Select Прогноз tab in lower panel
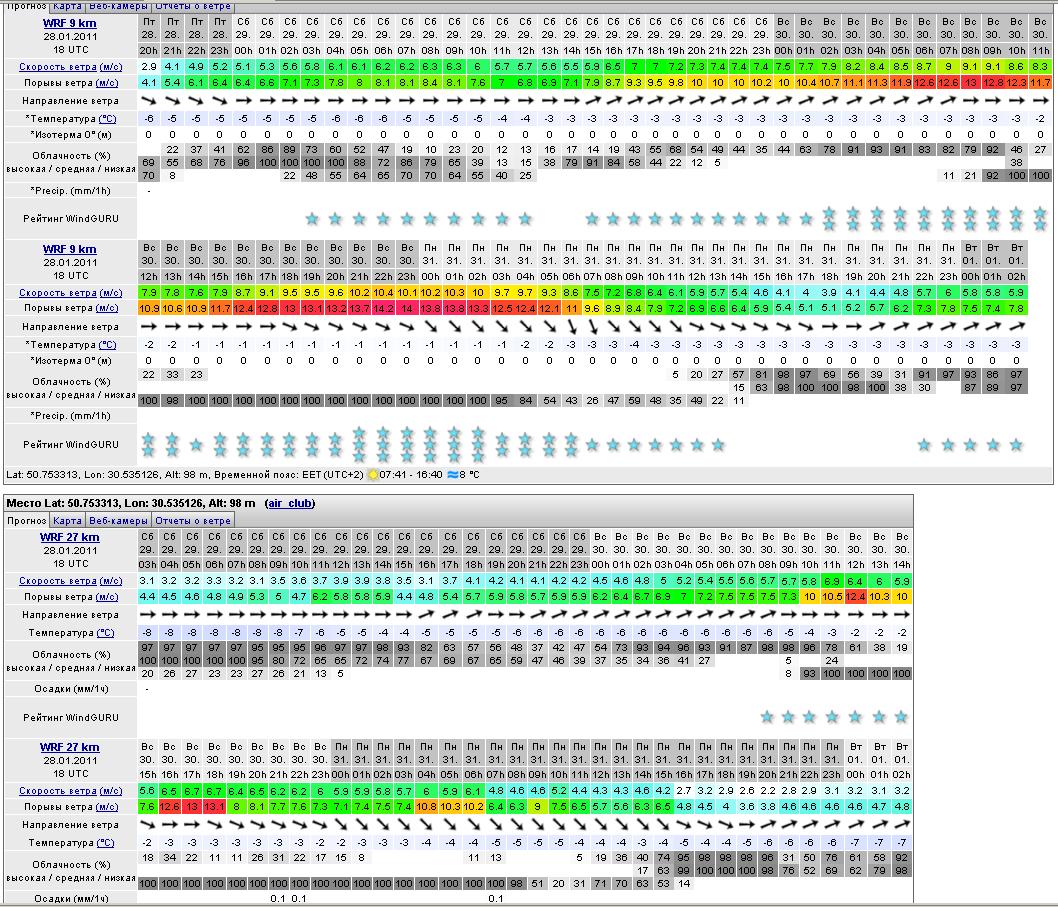Screen dimensions: 1058x907 click(26, 521)
